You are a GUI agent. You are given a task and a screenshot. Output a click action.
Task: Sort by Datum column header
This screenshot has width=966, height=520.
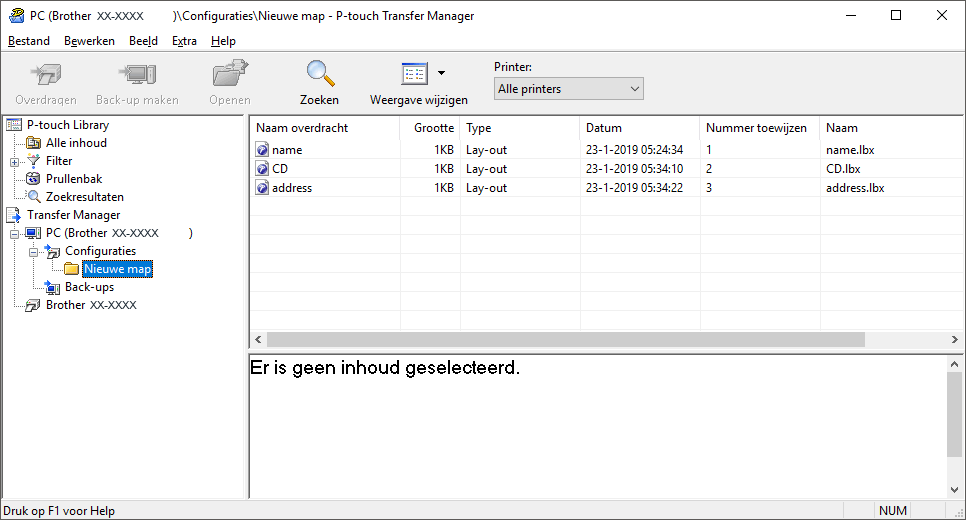(640, 128)
